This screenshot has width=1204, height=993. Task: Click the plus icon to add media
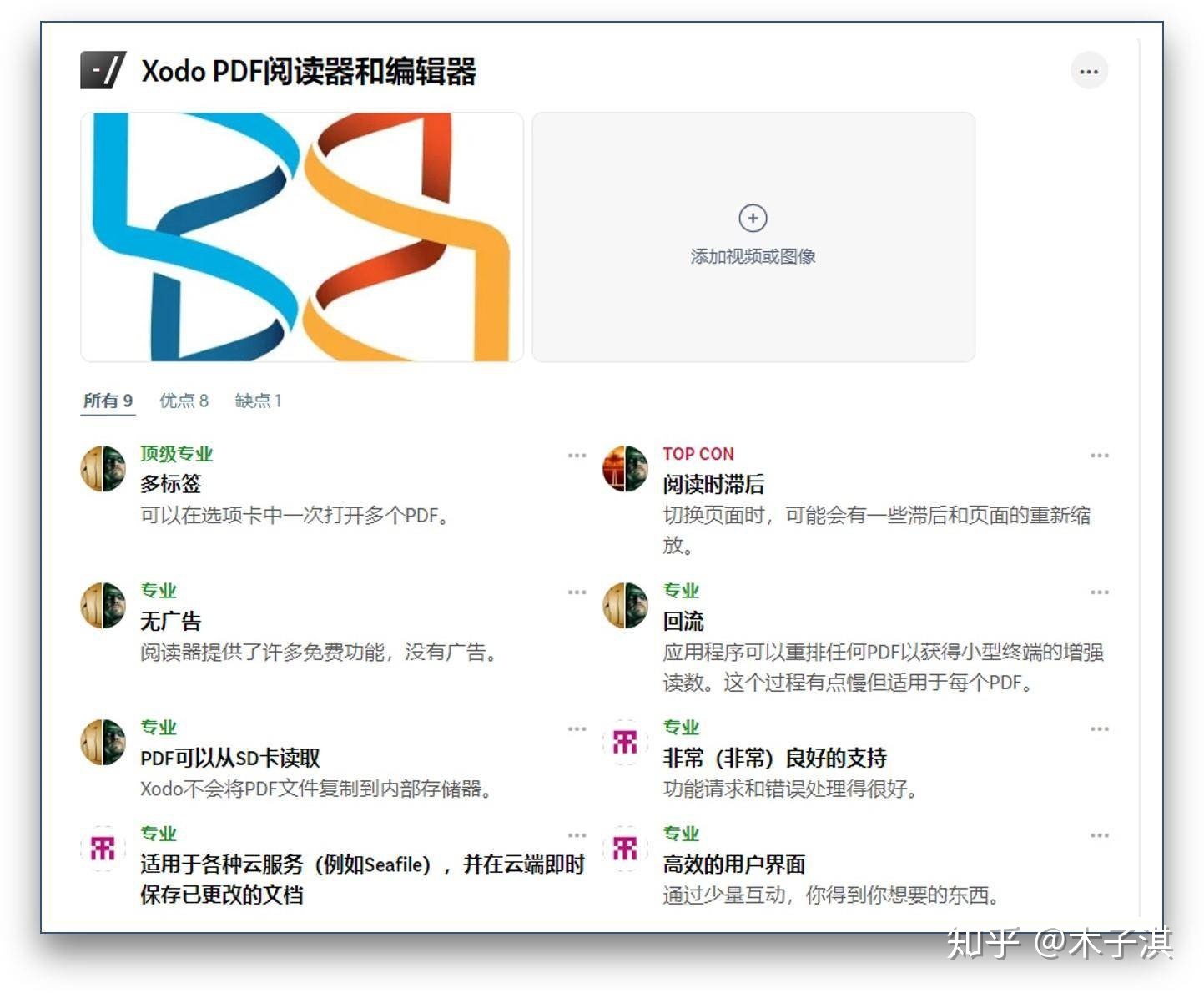[x=753, y=219]
